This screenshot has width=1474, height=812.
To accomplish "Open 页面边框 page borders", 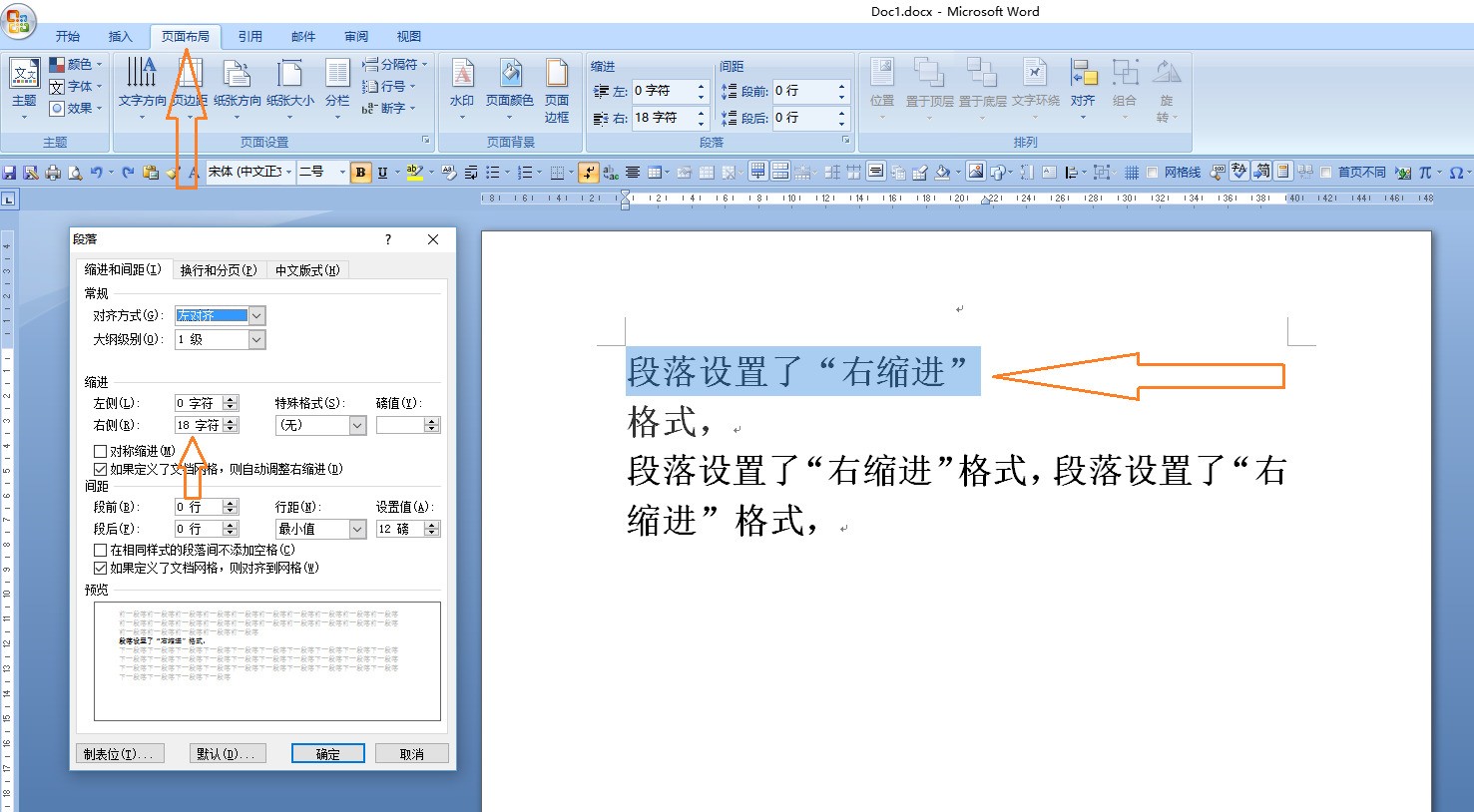I will pos(557,92).
